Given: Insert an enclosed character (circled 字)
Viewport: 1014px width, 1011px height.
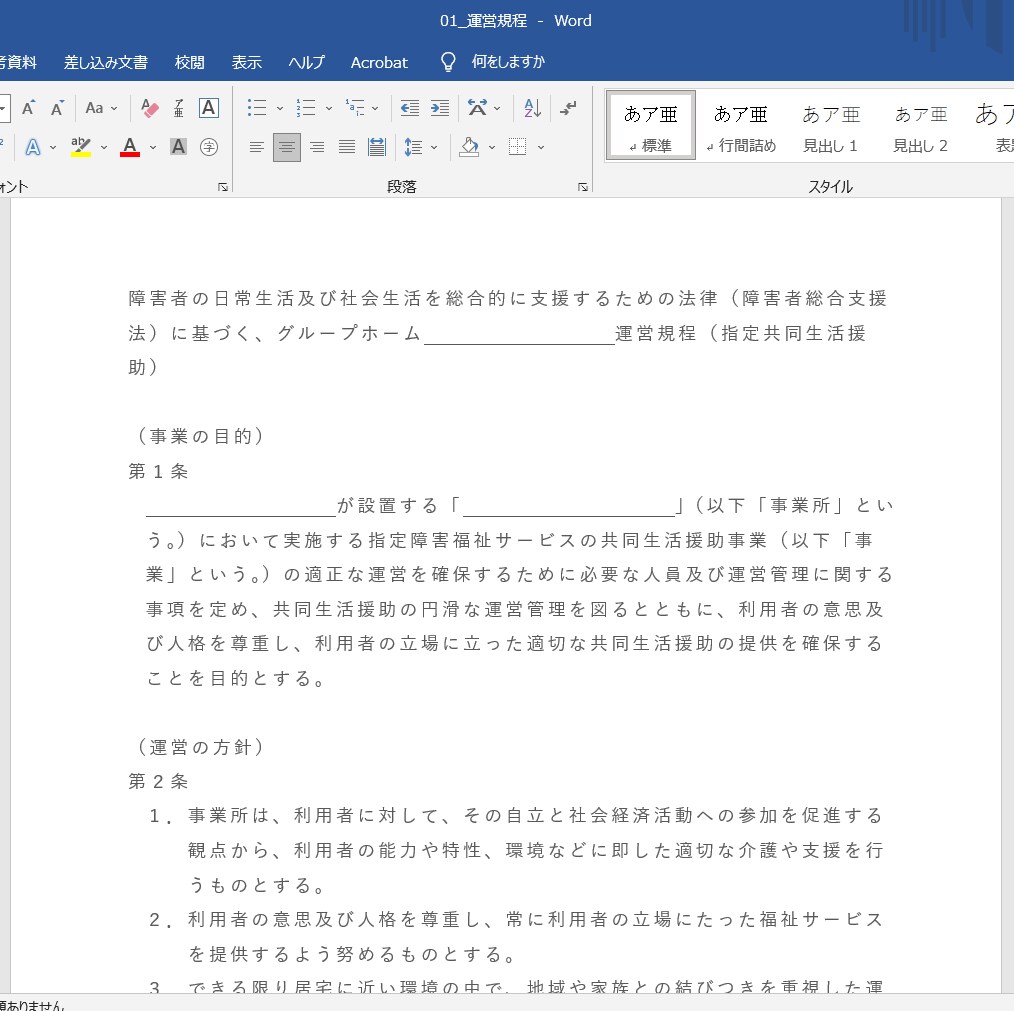Looking at the screenshot, I should pos(208,147).
